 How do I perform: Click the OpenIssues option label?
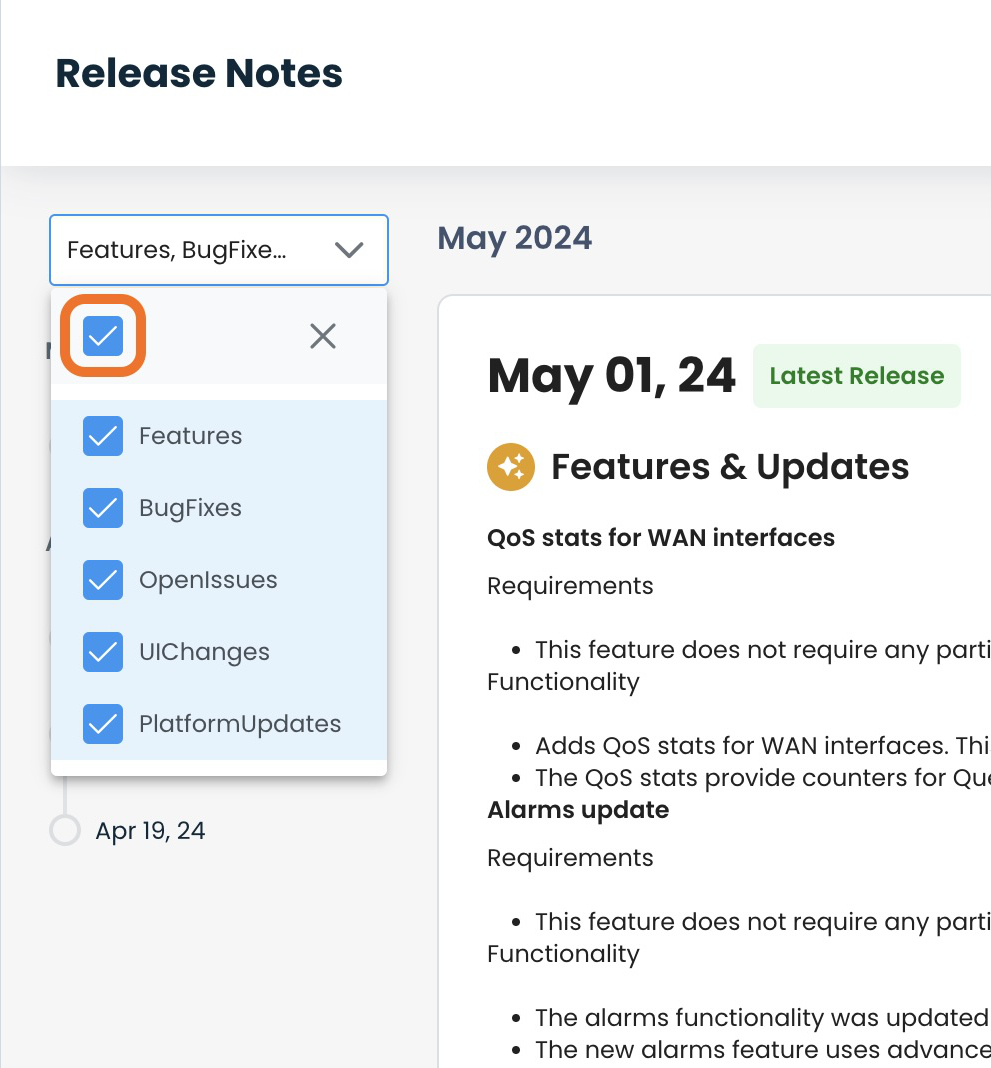point(208,580)
